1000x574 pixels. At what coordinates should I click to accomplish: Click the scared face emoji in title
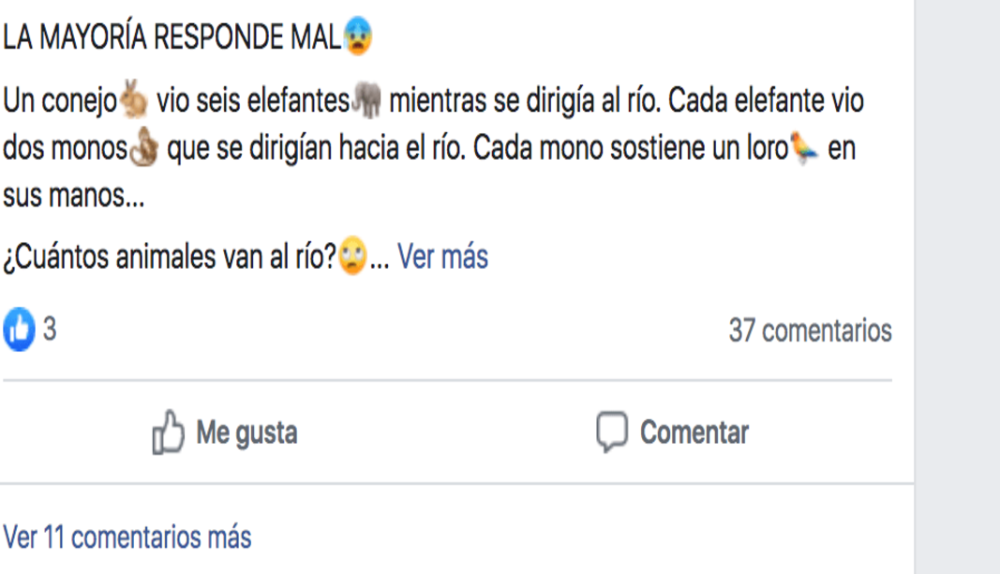tap(358, 38)
